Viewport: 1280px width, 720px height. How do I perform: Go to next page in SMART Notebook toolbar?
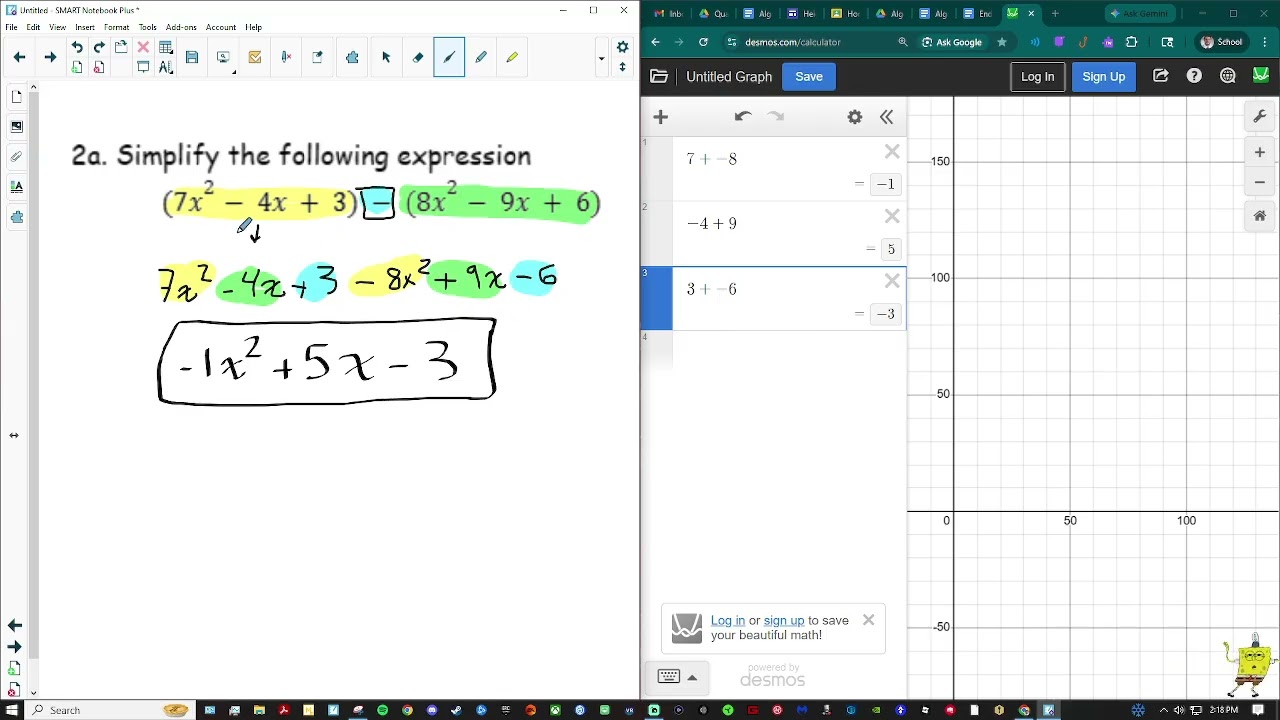(x=50, y=58)
